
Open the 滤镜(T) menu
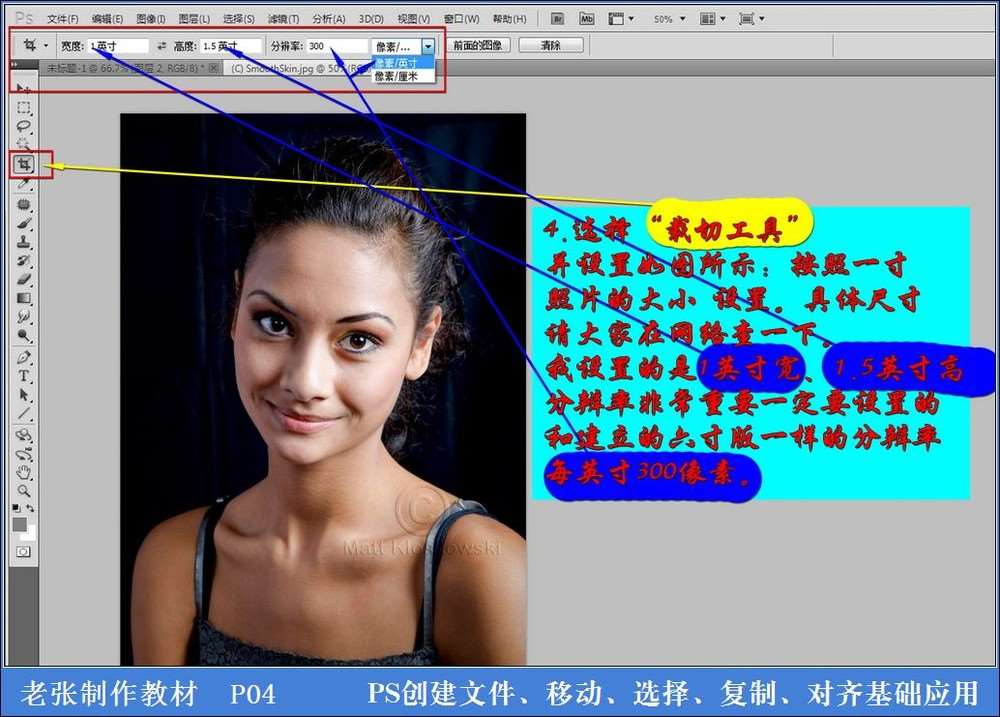[x=283, y=19]
